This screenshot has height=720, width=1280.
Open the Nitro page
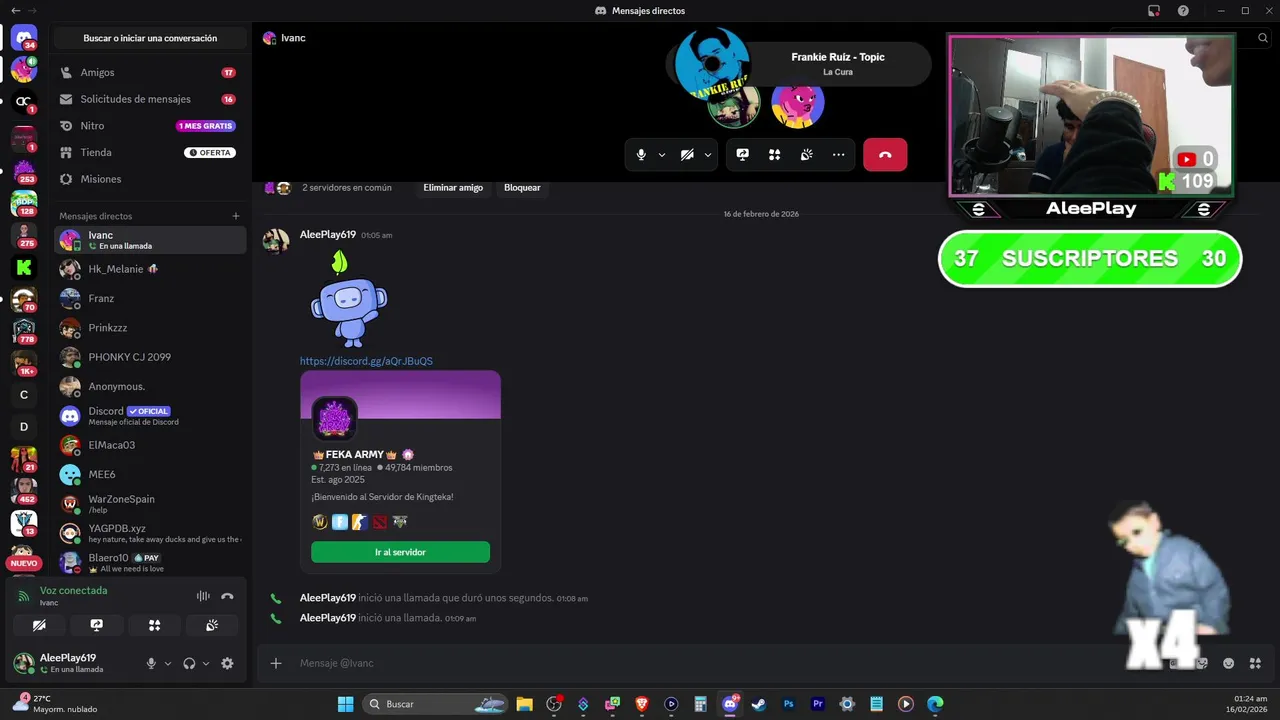(148, 126)
